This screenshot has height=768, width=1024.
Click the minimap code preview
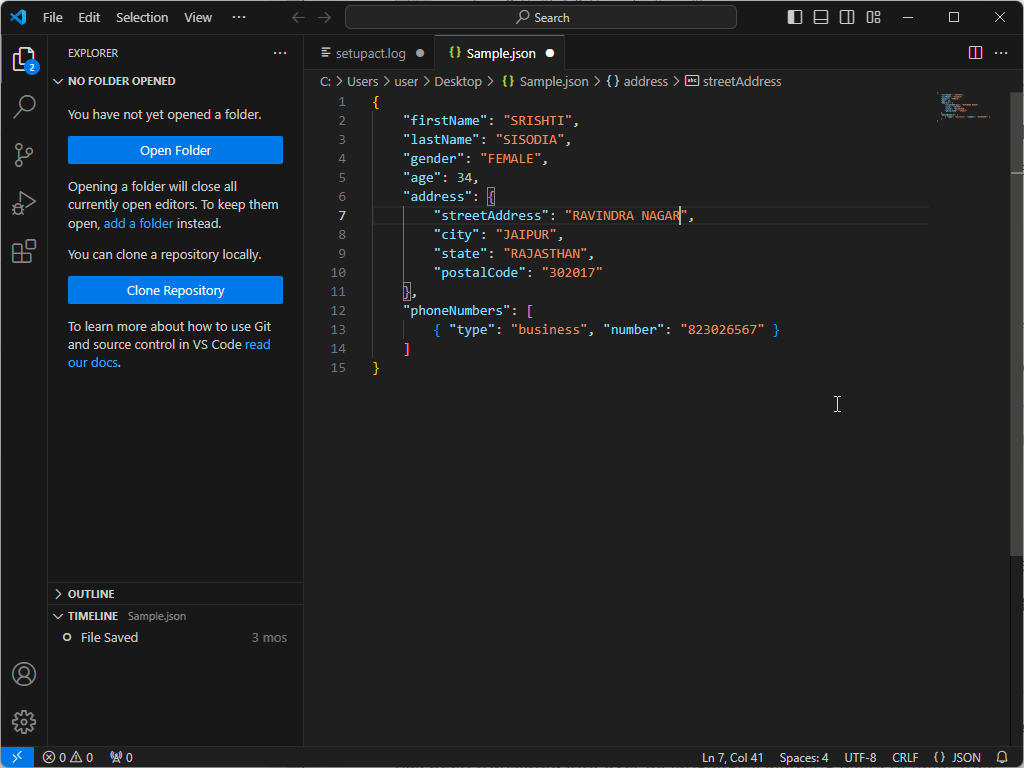point(965,106)
